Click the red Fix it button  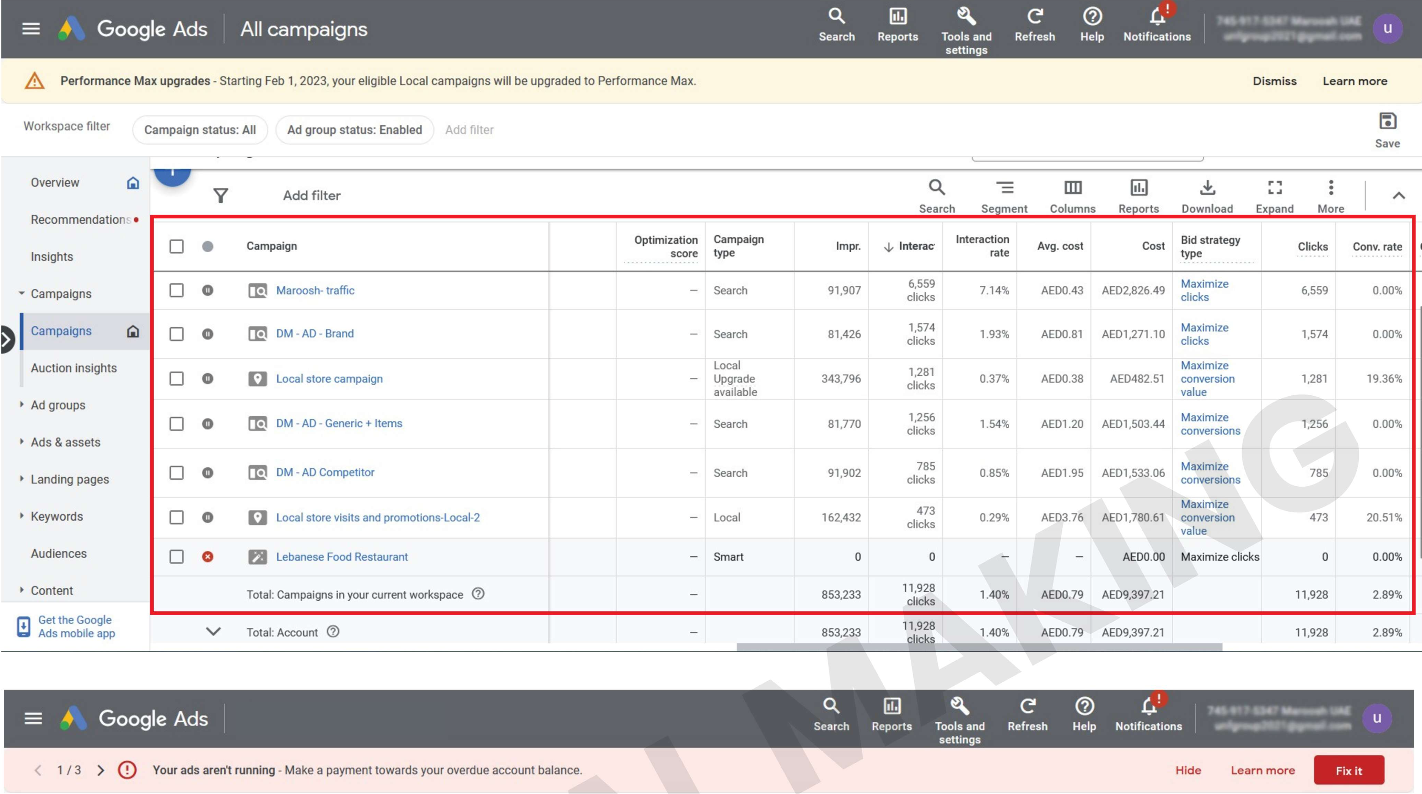(x=1349, y=770)
